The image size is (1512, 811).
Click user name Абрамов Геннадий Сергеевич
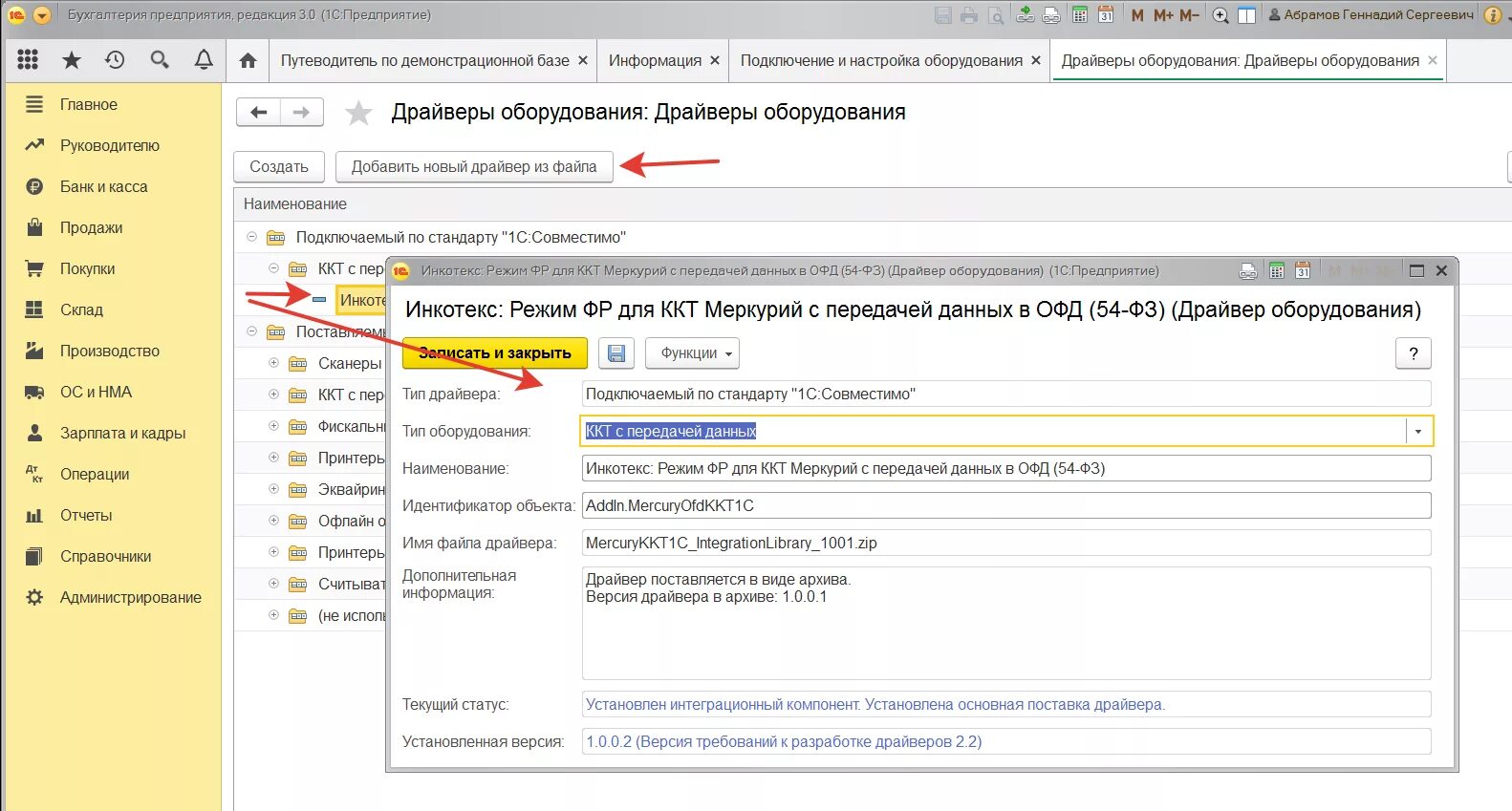coord(1378,15)
